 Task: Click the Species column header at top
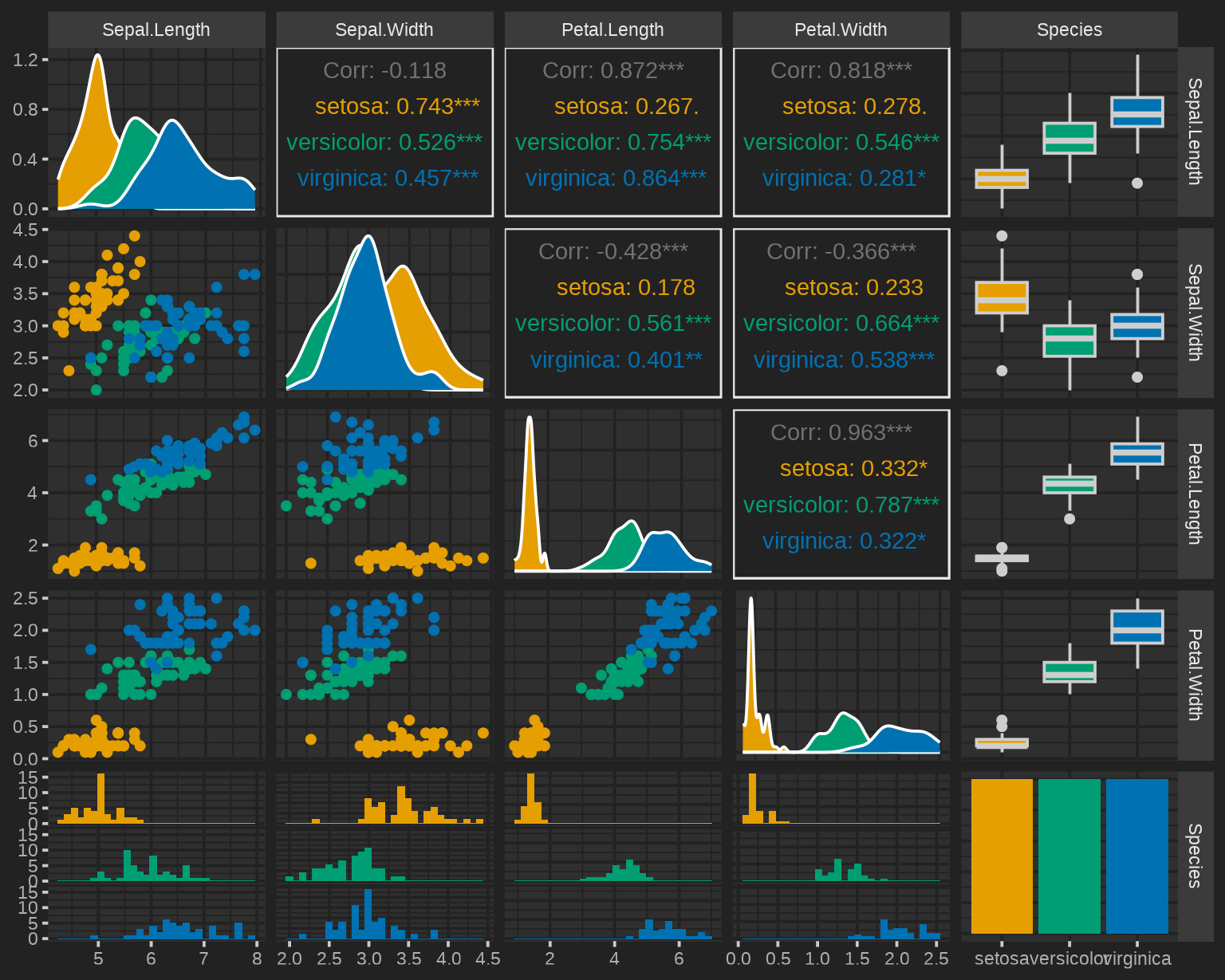click(1069, 30)
